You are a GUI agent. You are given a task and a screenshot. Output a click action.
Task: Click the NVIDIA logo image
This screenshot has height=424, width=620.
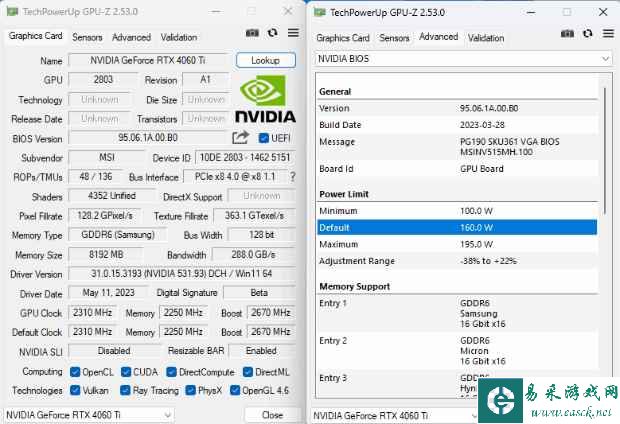(265, 99)
